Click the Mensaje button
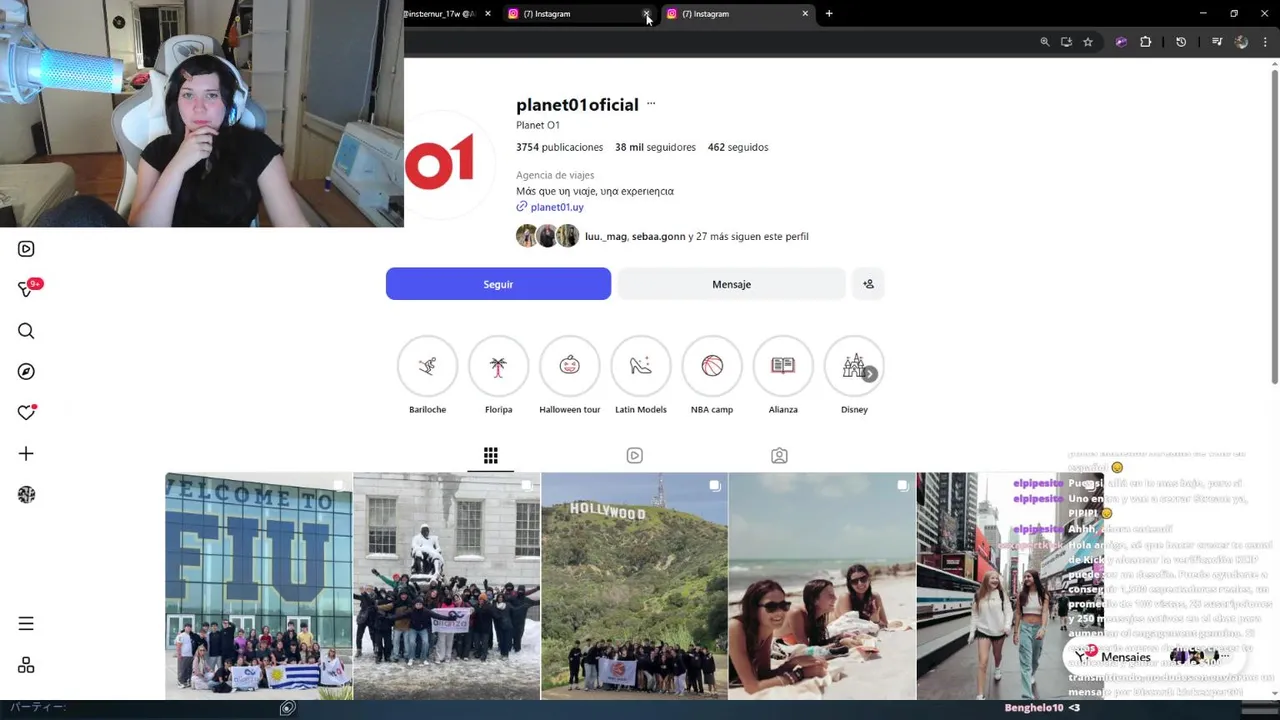The image size is (1280, 720). point(731,284)
